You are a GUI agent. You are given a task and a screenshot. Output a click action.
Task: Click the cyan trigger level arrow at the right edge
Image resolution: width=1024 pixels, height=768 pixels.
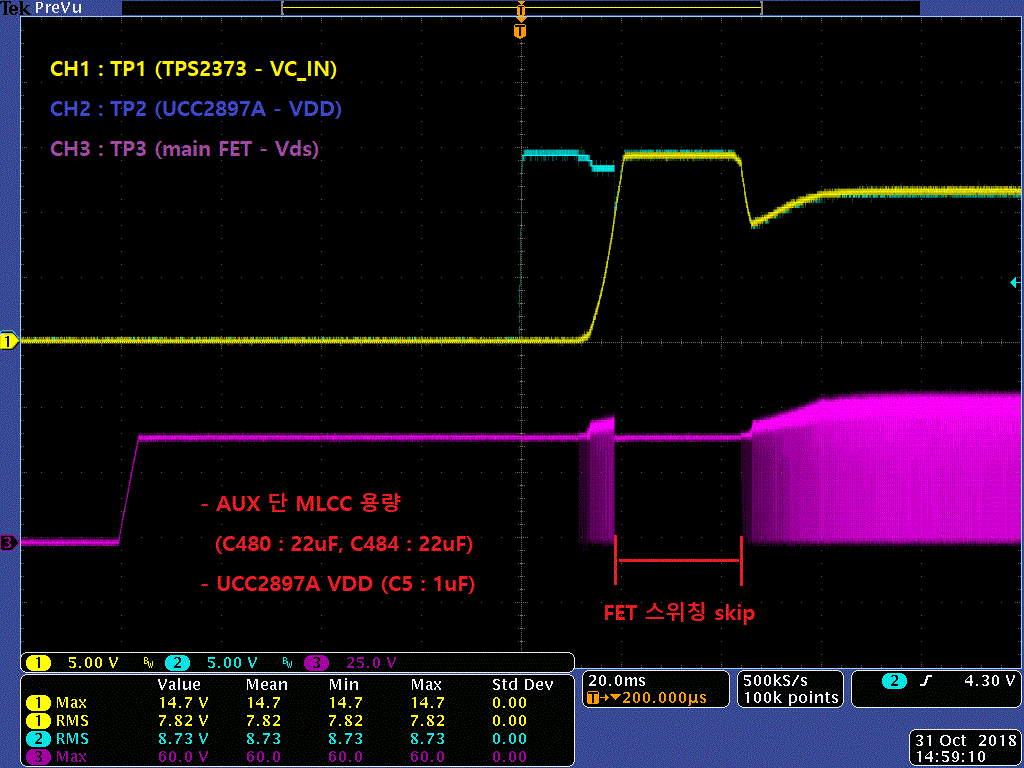coord(1016,283)
